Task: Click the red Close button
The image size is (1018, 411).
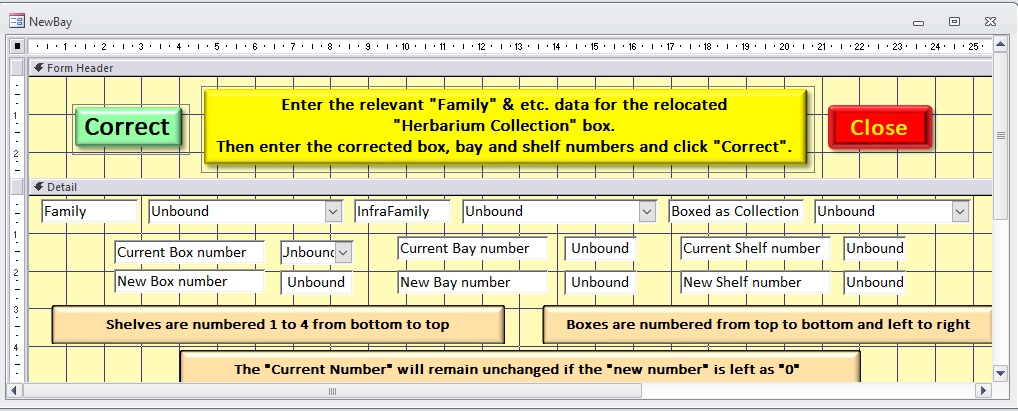Action: 880,127
